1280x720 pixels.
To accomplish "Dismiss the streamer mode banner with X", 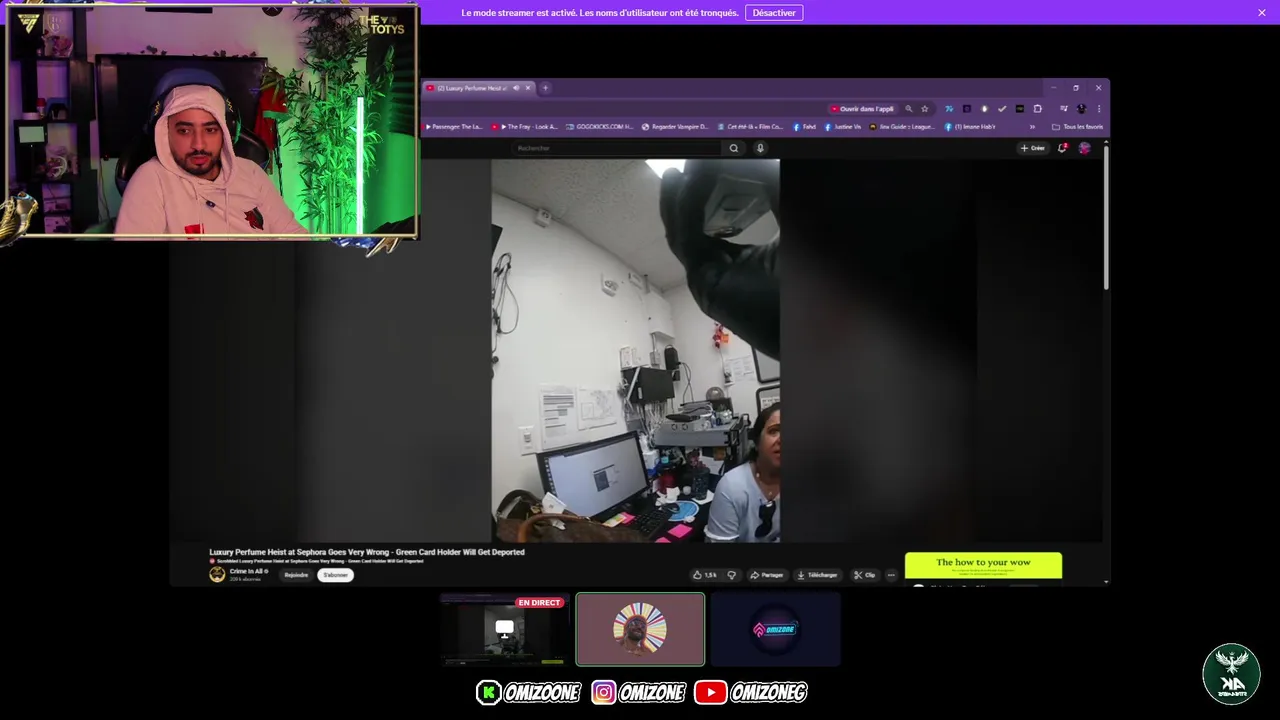I will point(1262,13).
